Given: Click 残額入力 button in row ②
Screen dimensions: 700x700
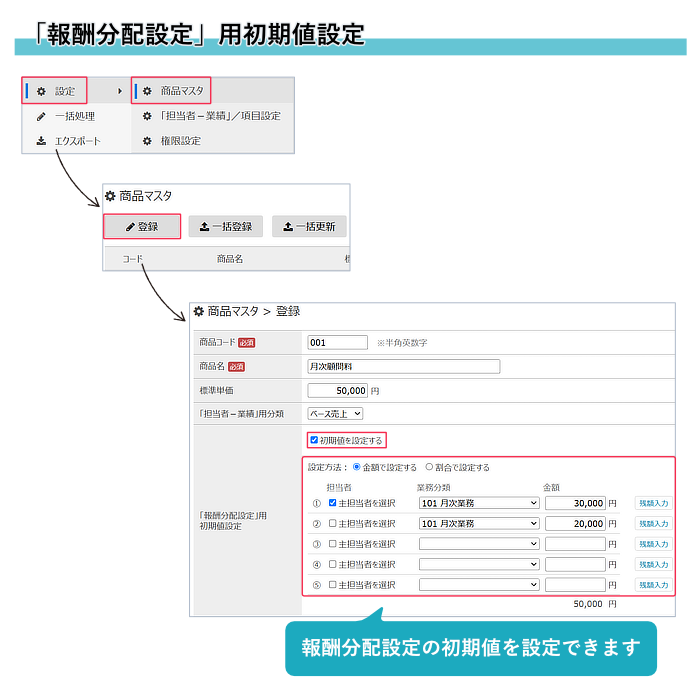Looking at the screenshot, I should click(653, 523).
